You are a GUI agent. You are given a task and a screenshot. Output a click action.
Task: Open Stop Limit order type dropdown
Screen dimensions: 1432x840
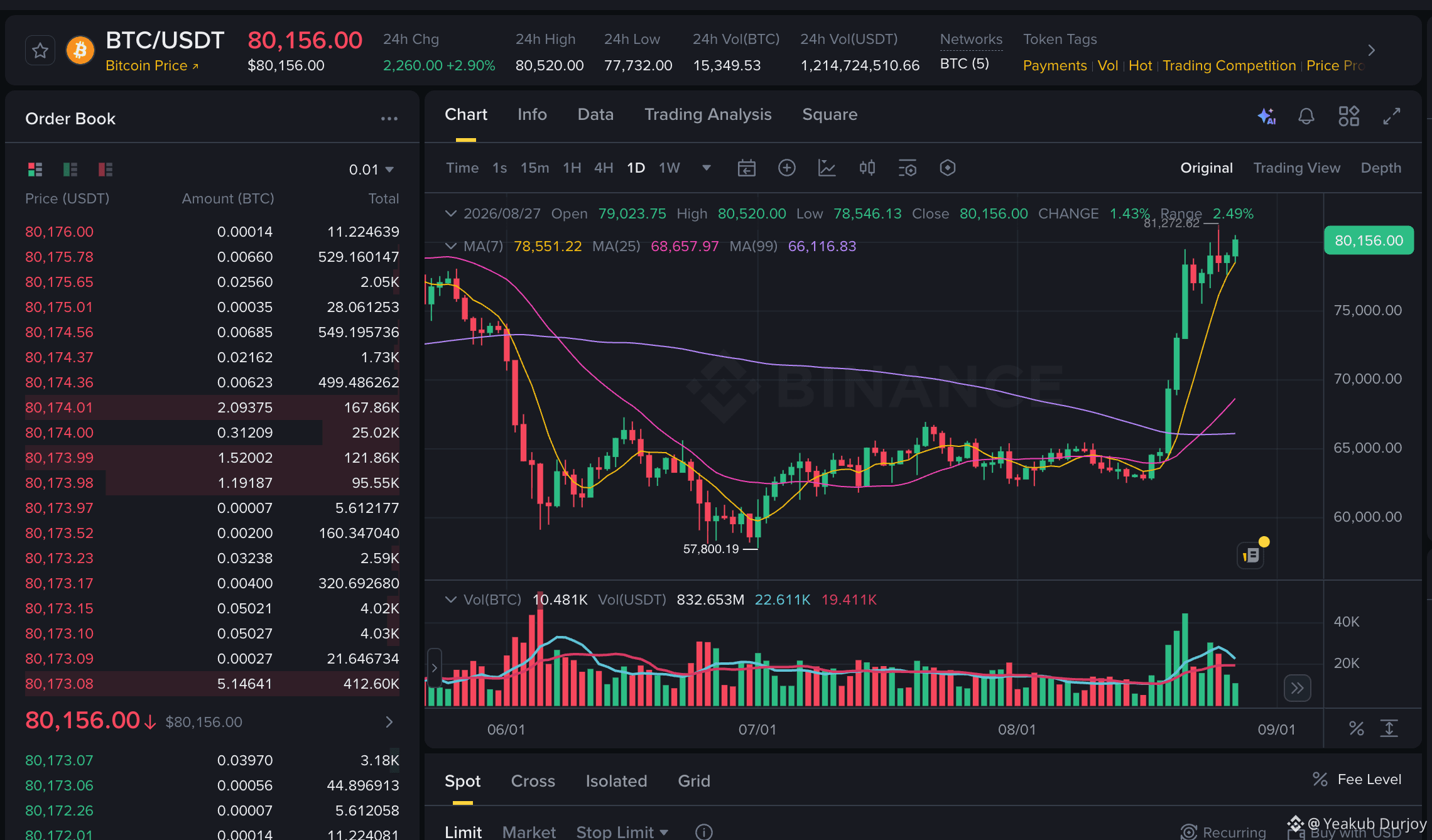[622, 832]
